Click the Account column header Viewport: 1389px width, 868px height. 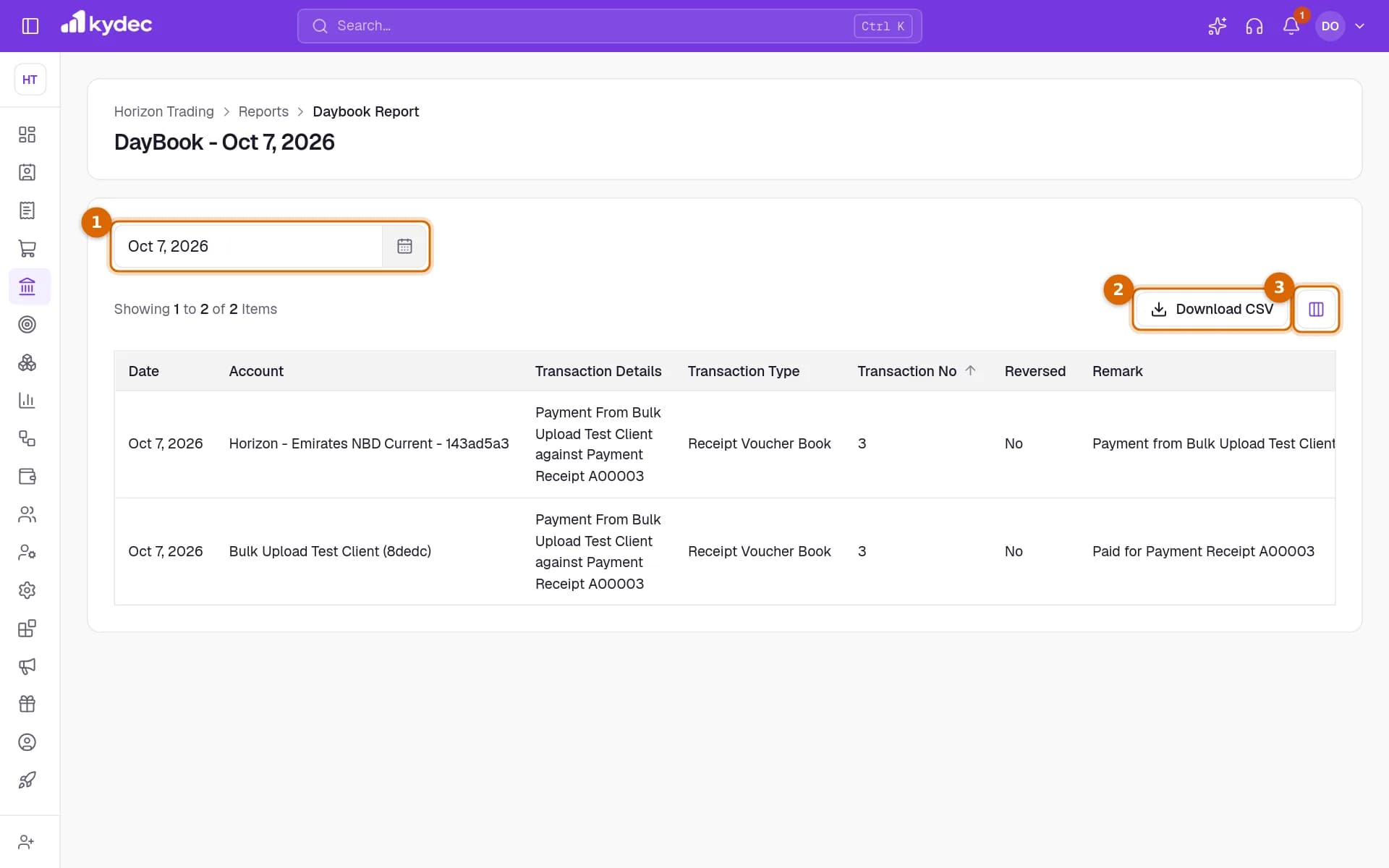pos(256,371)
